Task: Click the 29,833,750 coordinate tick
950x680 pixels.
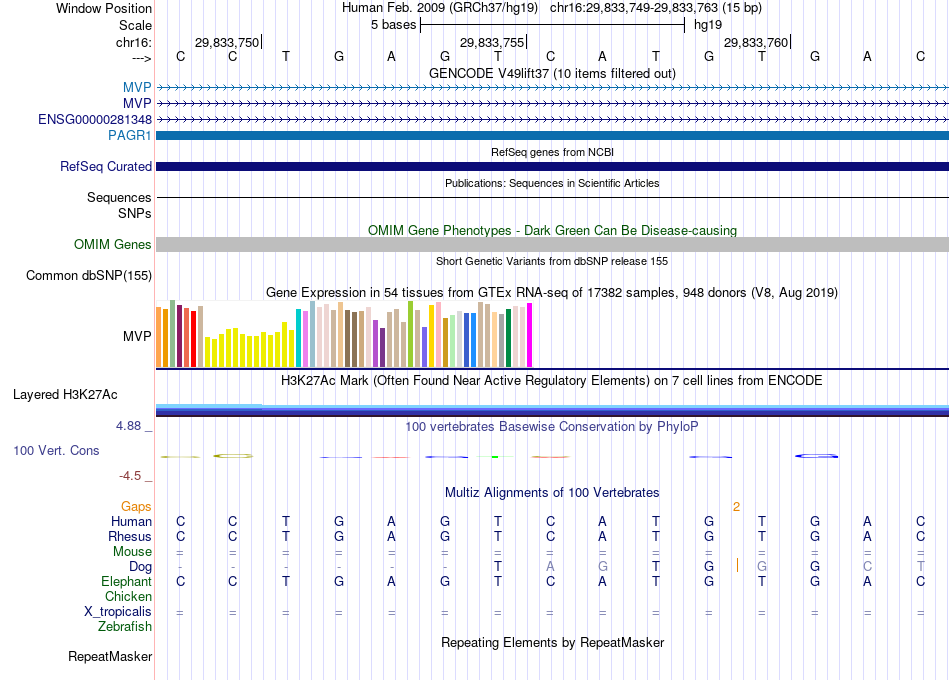Action: point(227,42)
